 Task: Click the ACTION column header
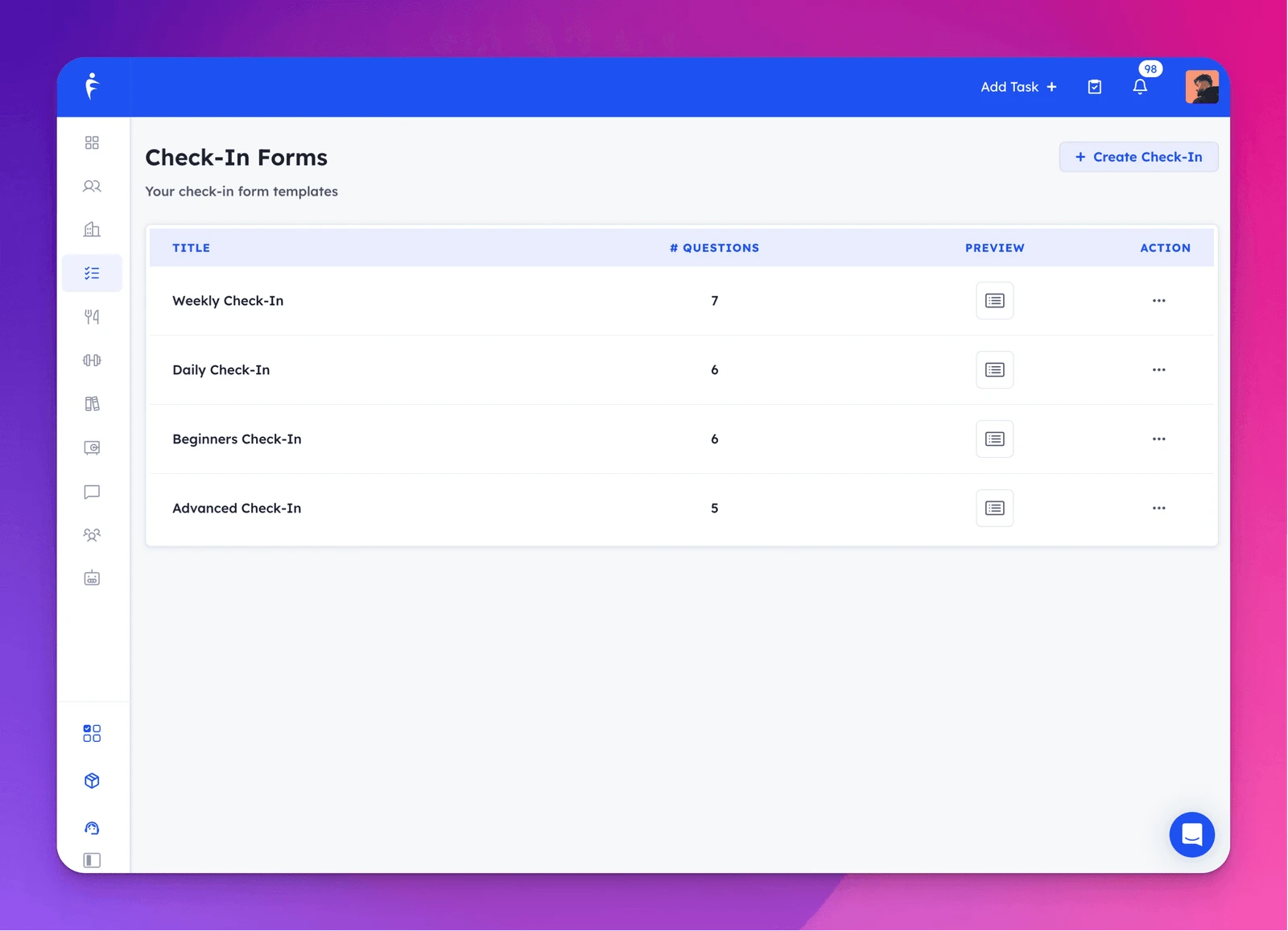coord(1166,248)
